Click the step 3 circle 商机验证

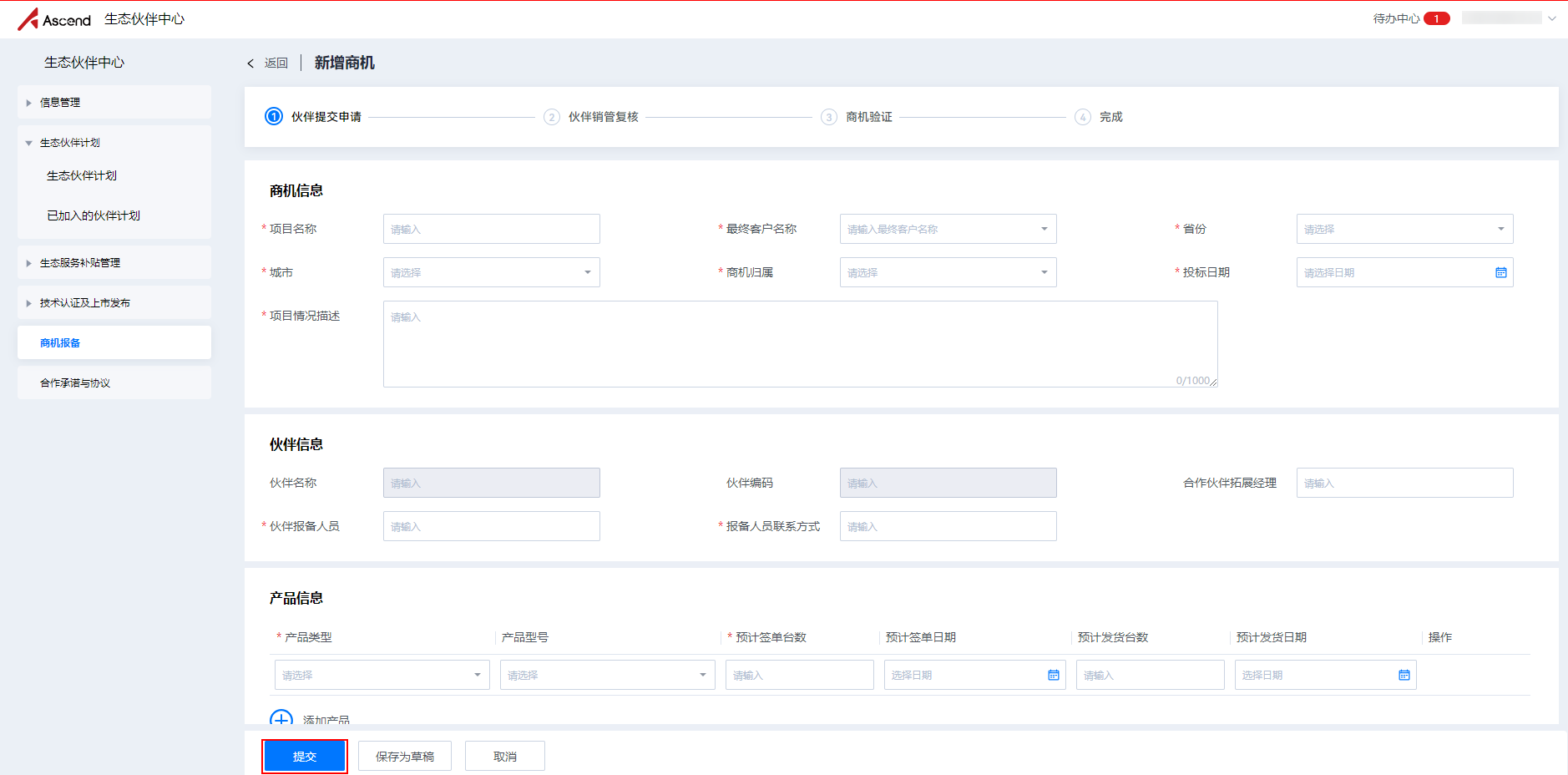[x=829, y=117]
